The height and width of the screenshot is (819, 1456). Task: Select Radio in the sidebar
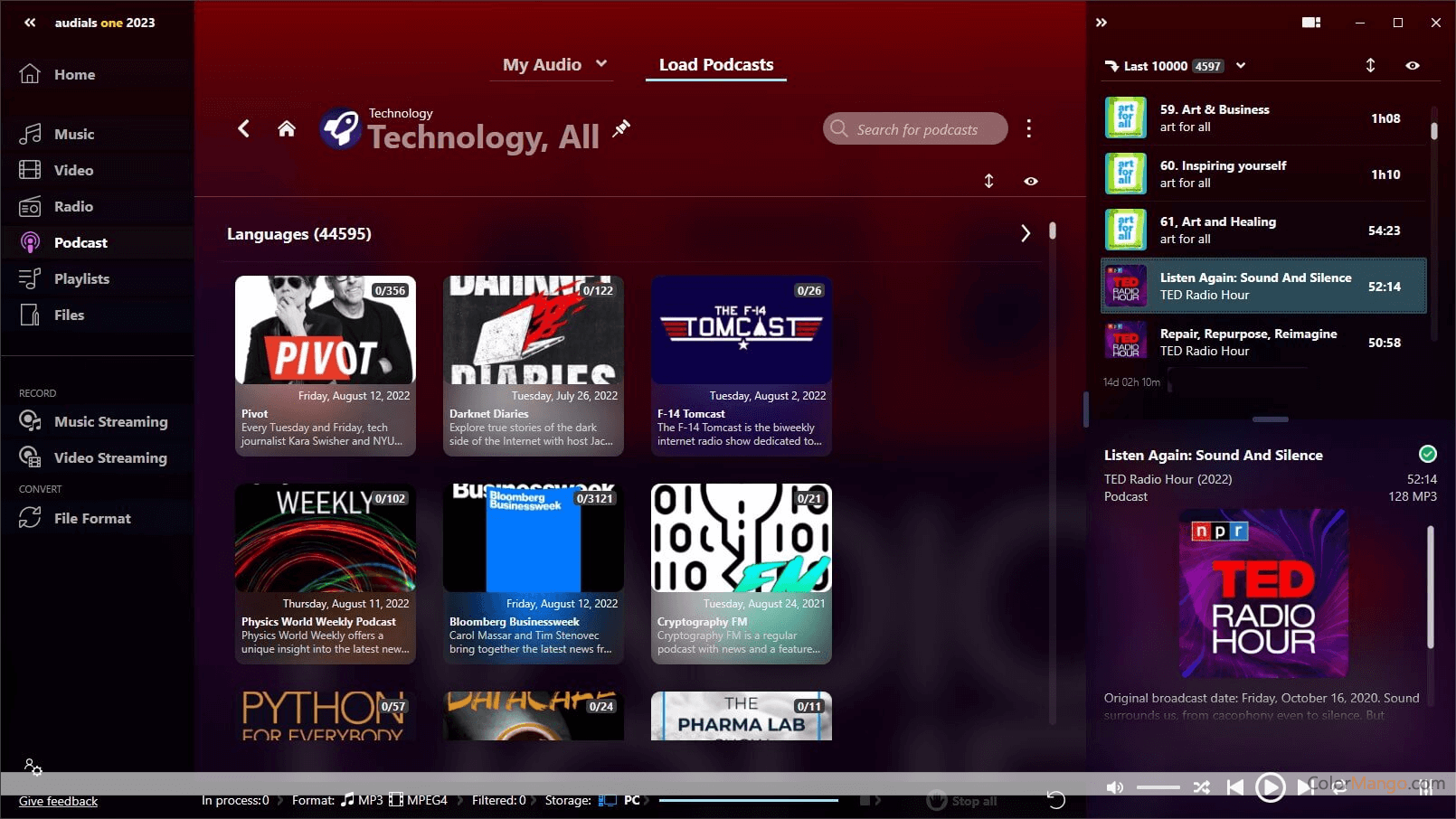[x=73, y=207]
